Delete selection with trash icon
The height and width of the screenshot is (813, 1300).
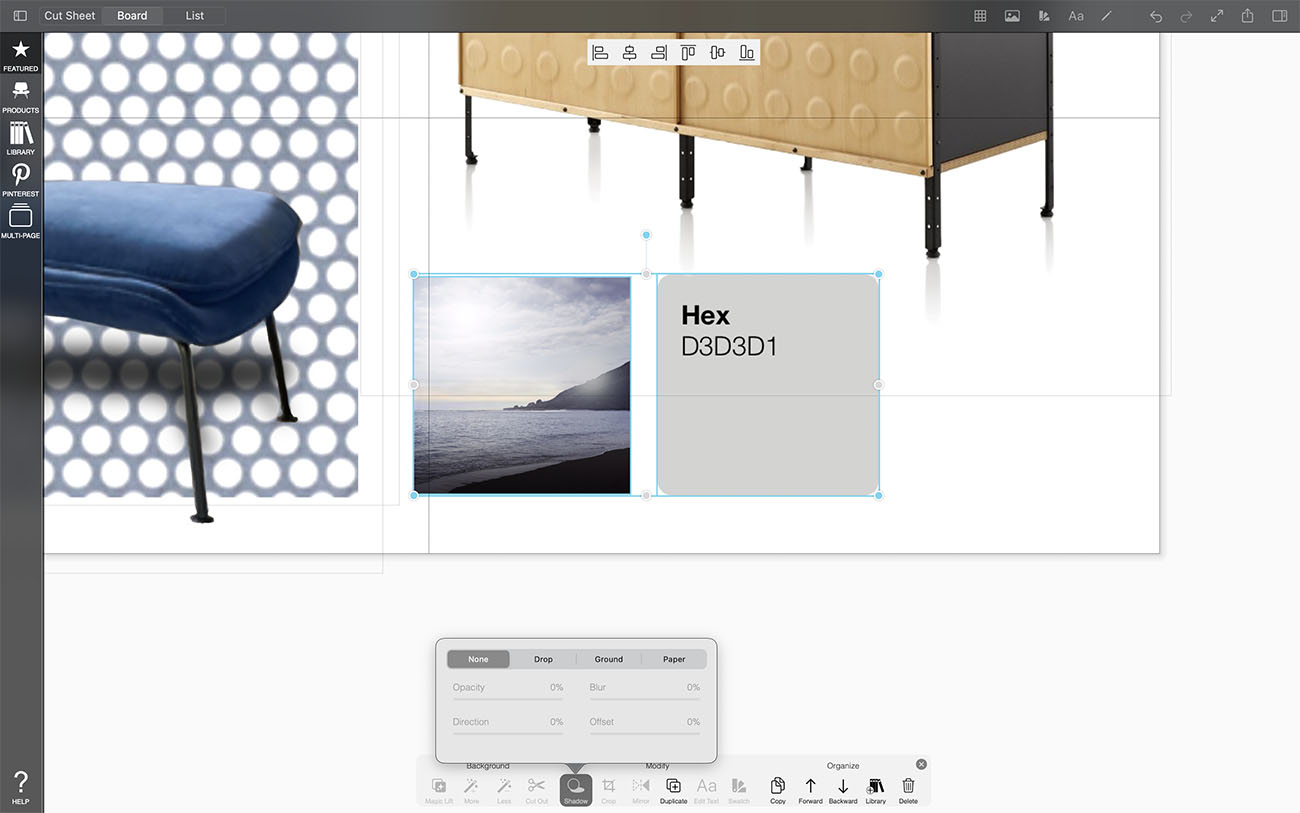pos(908,789)
